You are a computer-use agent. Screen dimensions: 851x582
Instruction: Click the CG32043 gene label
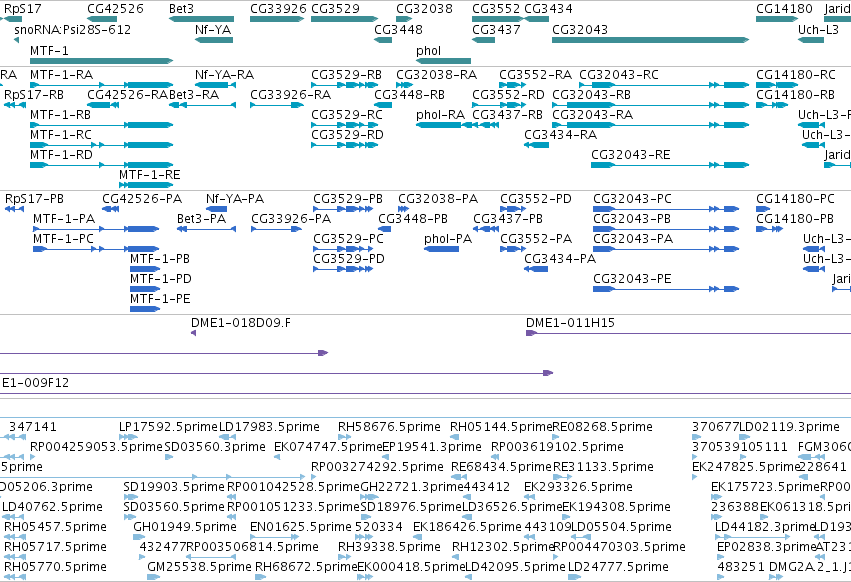click(580, 30)
